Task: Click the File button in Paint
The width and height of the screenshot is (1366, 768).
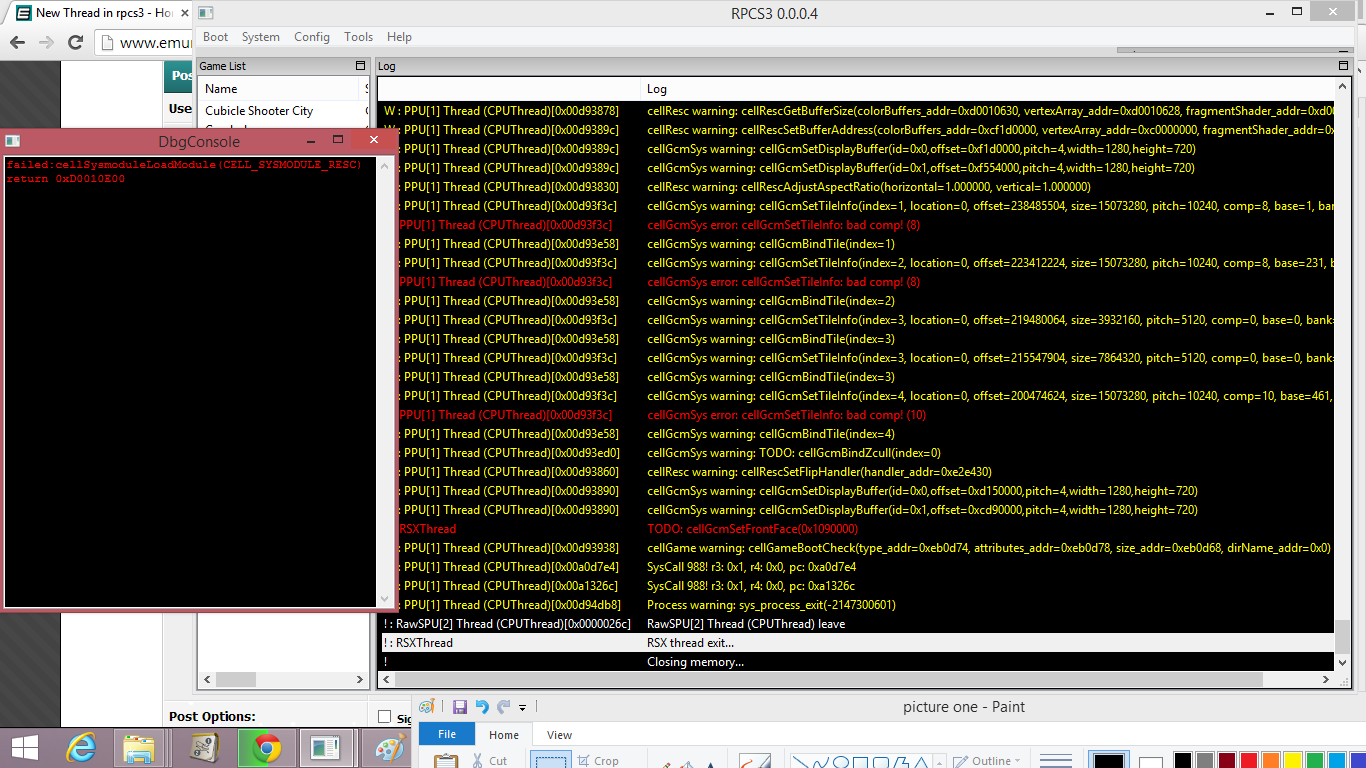Action: tap(447, 735)
